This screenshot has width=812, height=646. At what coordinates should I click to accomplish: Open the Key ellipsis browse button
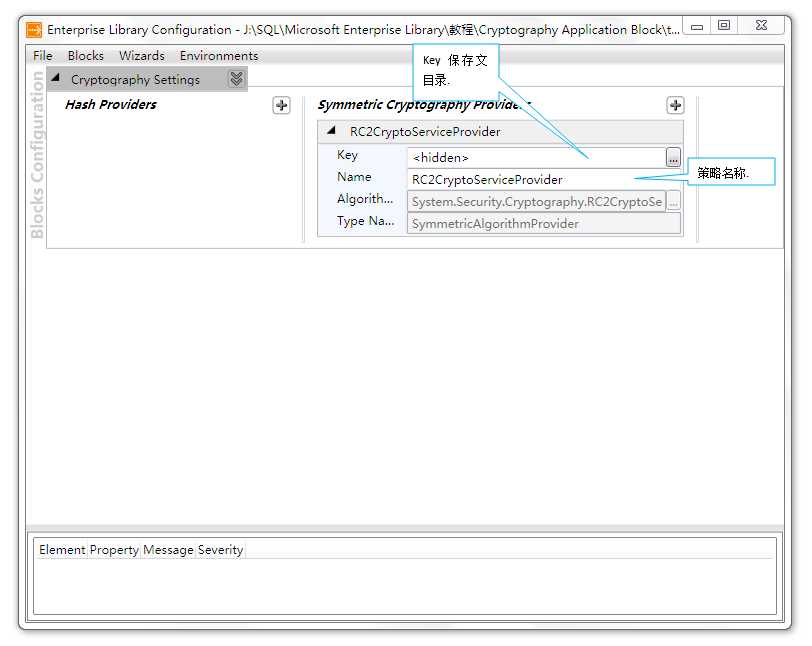point(673,157)
